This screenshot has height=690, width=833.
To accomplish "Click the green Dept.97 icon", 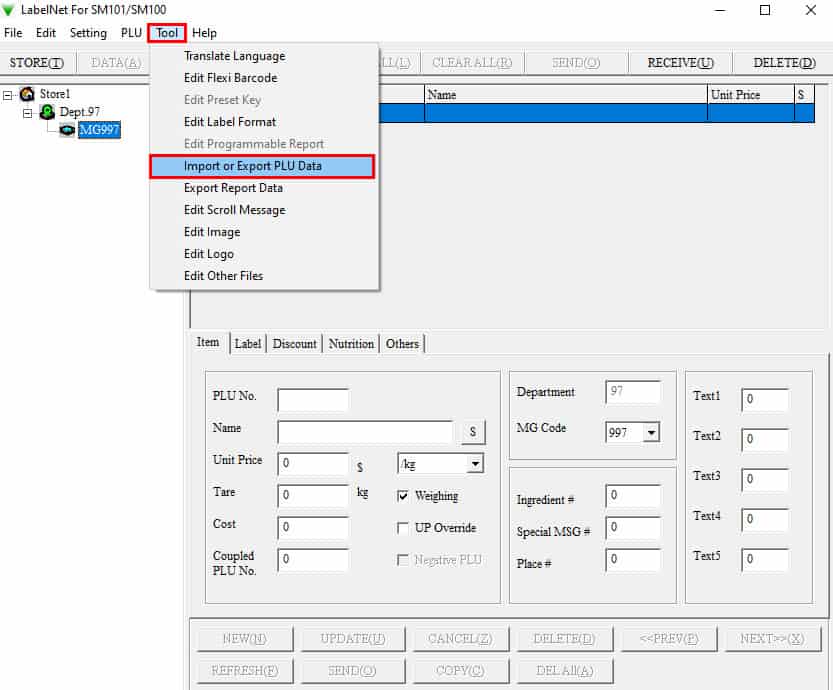I will (x=47, y=112).
